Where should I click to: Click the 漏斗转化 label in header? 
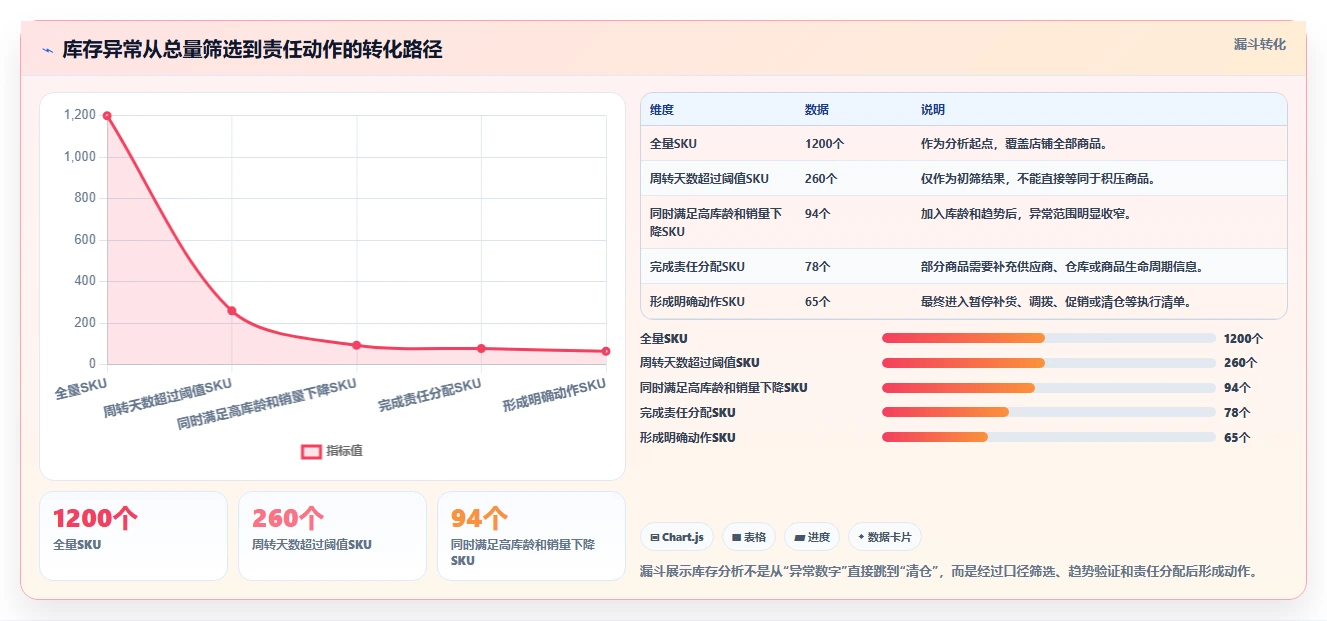click(x=1259, y=44)
